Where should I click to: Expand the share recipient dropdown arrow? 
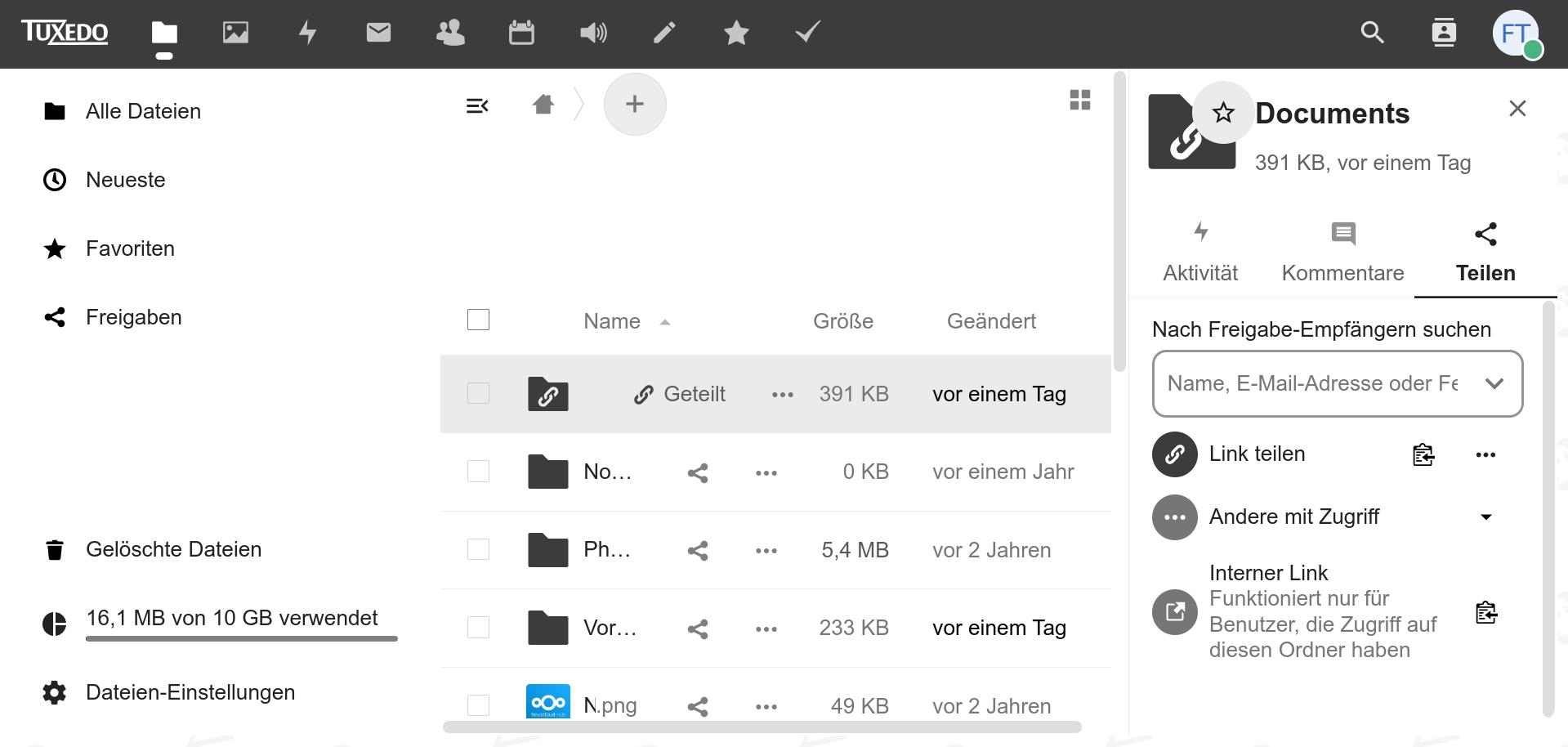(x=1494, y=383)
